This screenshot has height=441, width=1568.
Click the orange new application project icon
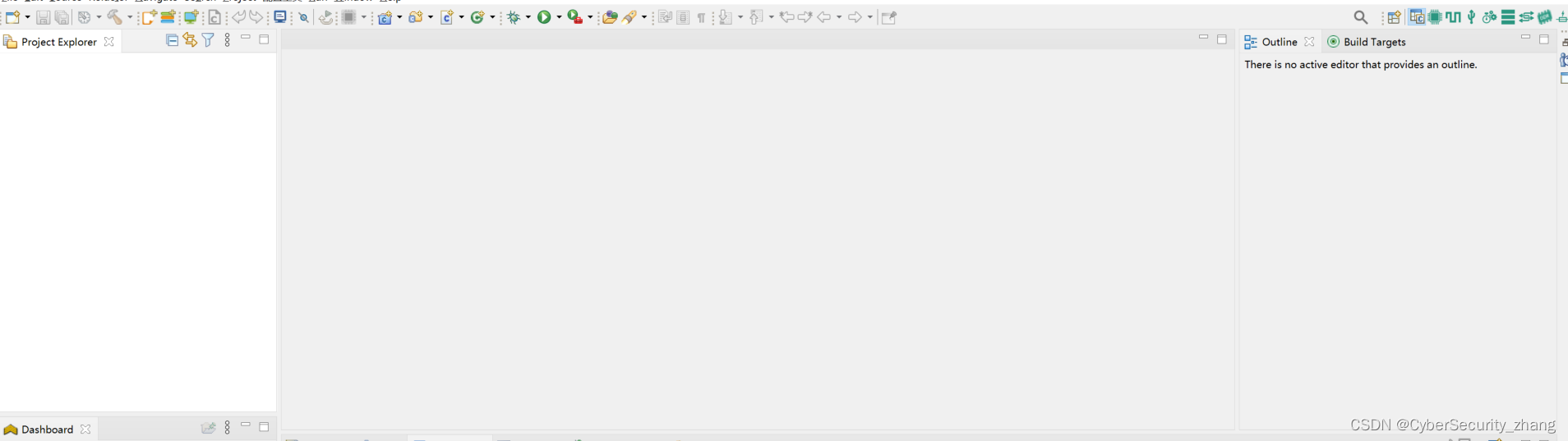(x=149, y=17)
